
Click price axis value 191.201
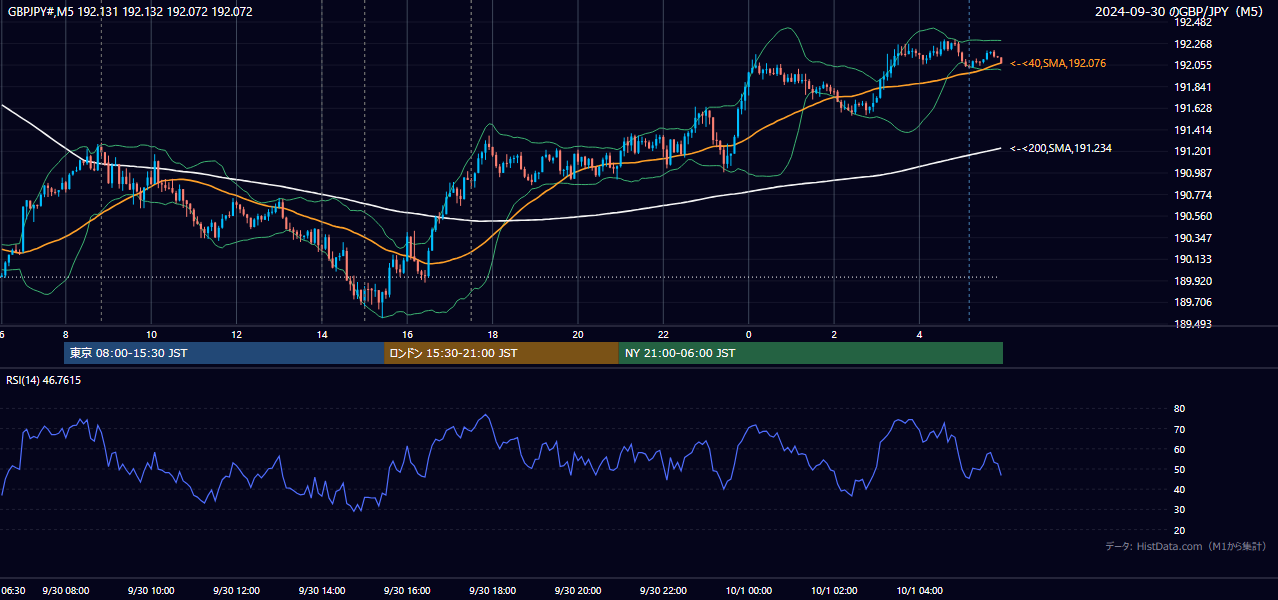[1194, 151]
